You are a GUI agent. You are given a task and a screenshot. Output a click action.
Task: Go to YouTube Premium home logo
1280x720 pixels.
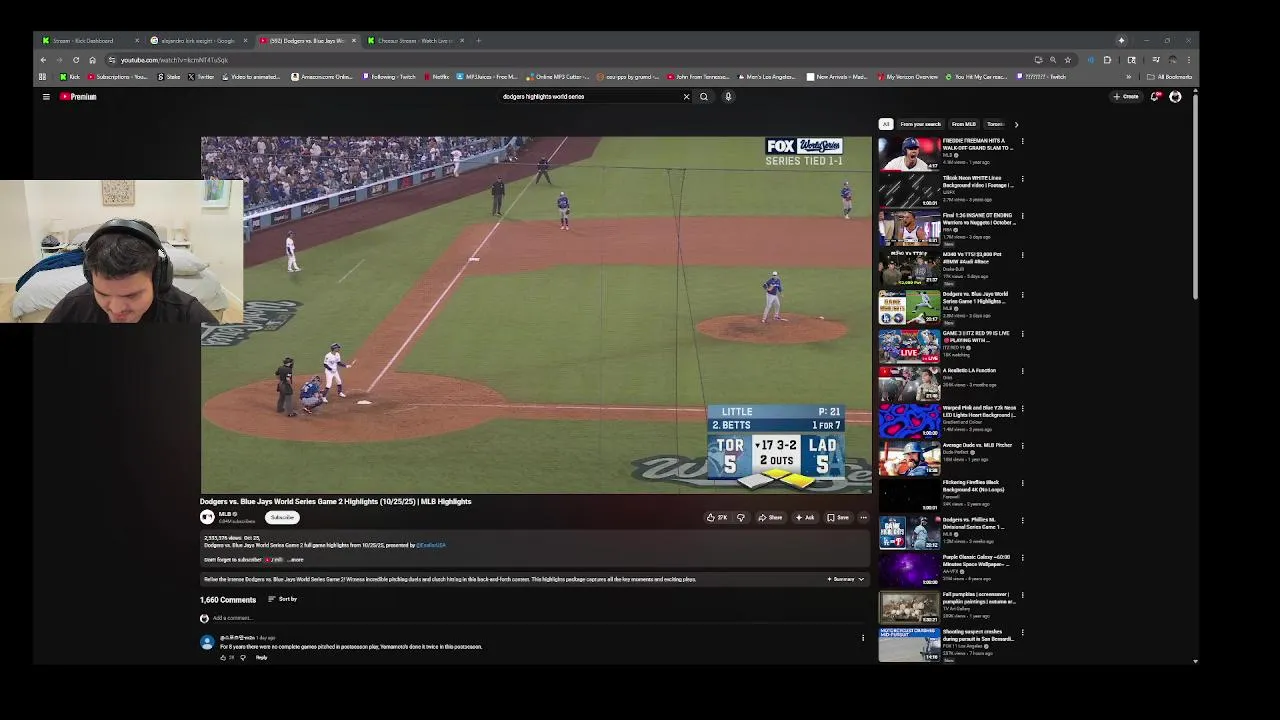[78, 97]
